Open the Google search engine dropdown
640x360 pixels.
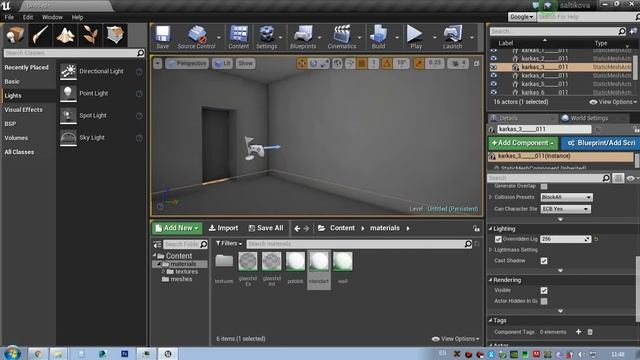(x=522, y=17)
